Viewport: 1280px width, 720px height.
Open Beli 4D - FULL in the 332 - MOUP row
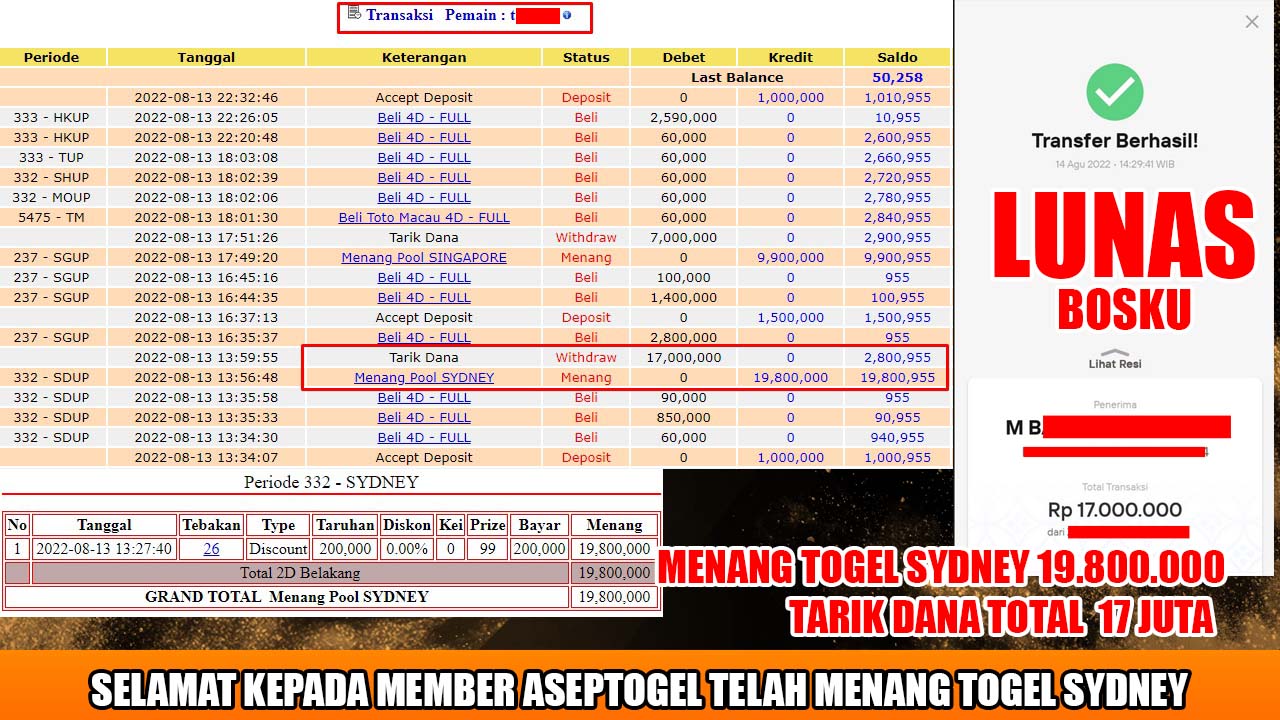424,197
